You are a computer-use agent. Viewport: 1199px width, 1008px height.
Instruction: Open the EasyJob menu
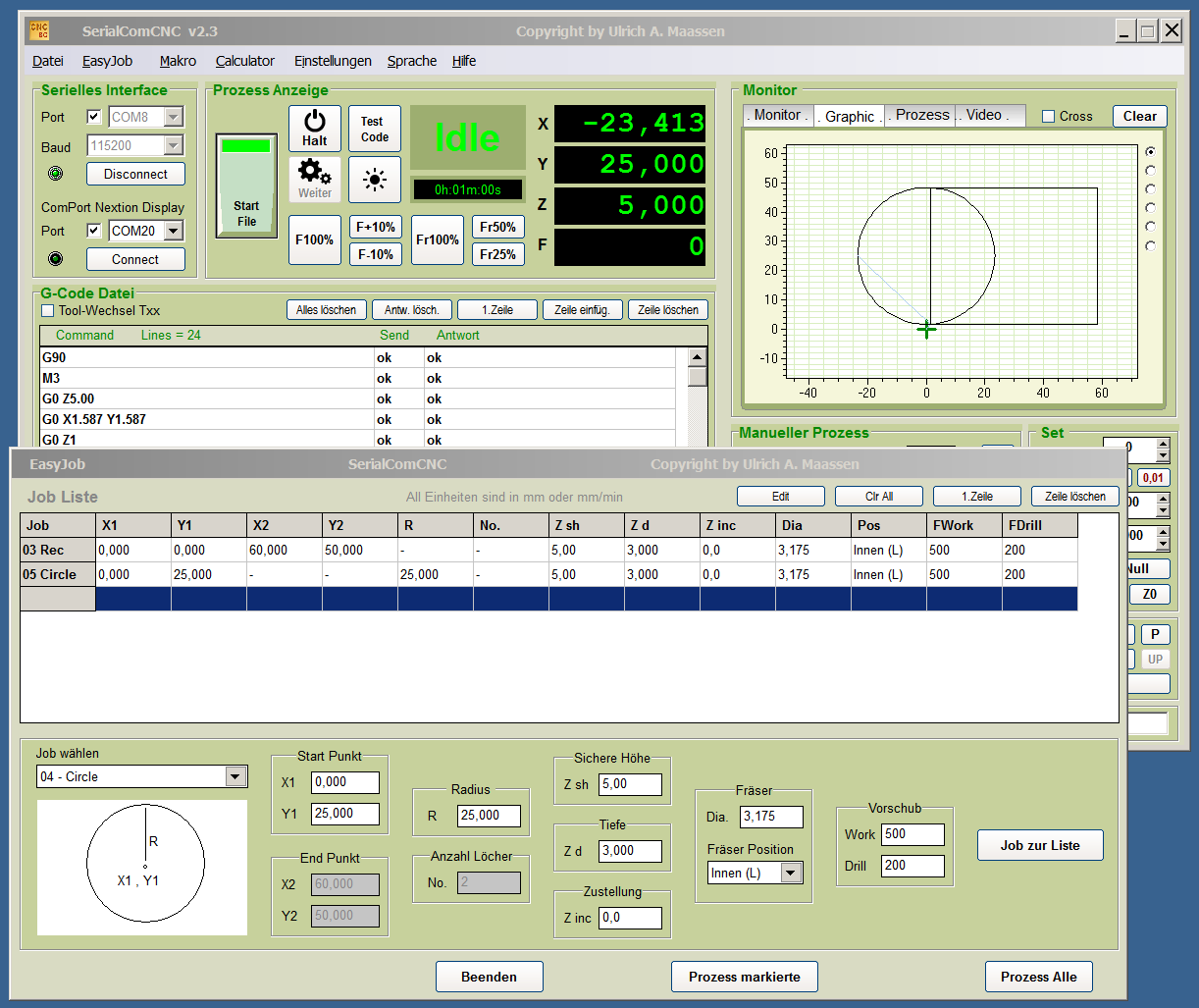(107, 61)
